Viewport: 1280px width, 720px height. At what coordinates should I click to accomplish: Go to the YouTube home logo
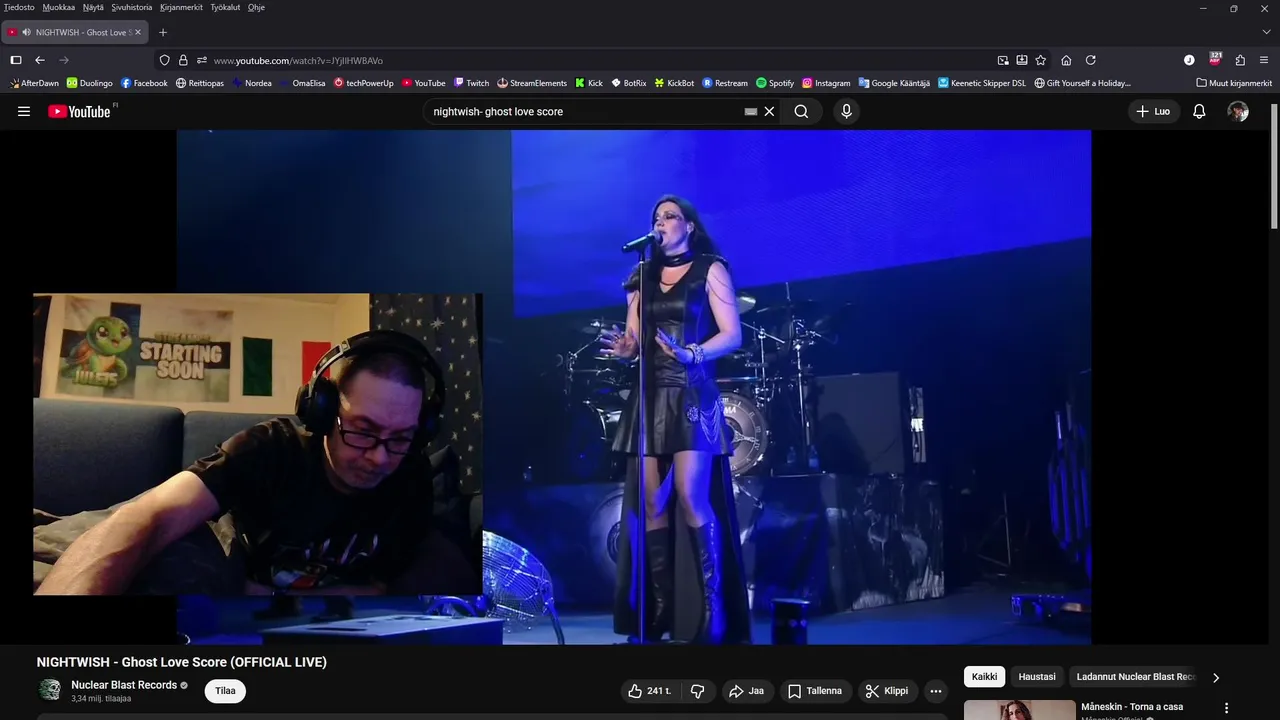coord(79,111)
